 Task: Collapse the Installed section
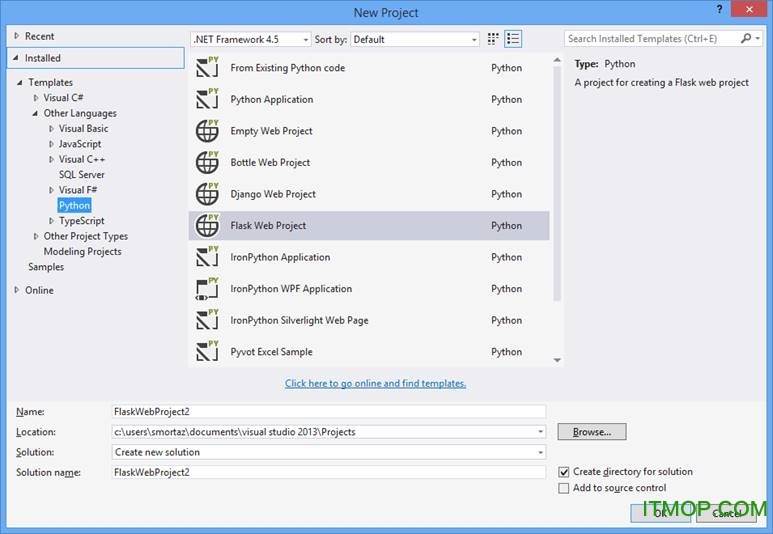coord(16,58)
